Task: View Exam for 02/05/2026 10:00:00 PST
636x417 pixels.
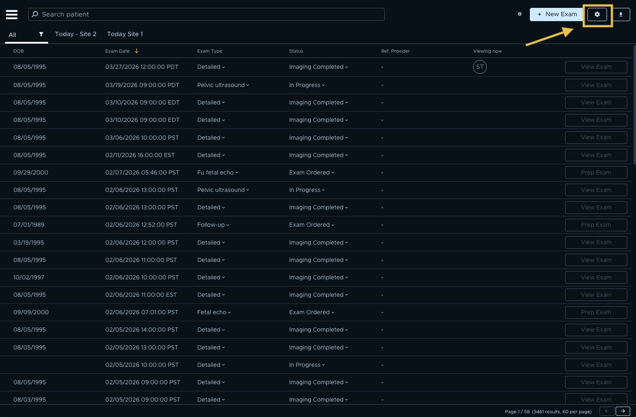Action: (x=596, y=365)
